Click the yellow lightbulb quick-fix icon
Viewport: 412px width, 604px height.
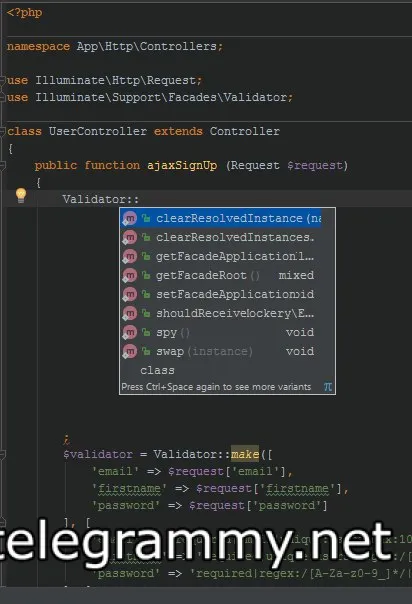point(21,195)
